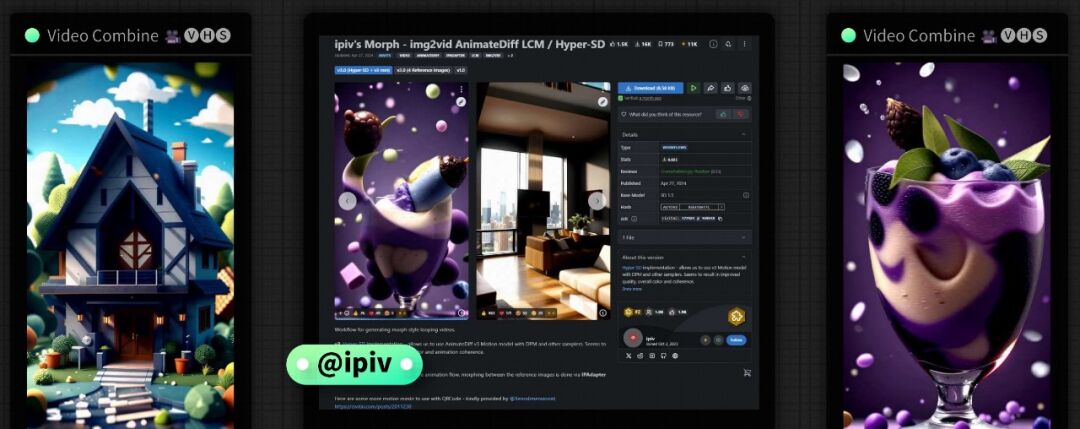Image resolution: width=1080 pixels, height=429 pixels.
Task: Open the three-dot menu in the page header
Action: 745,44
